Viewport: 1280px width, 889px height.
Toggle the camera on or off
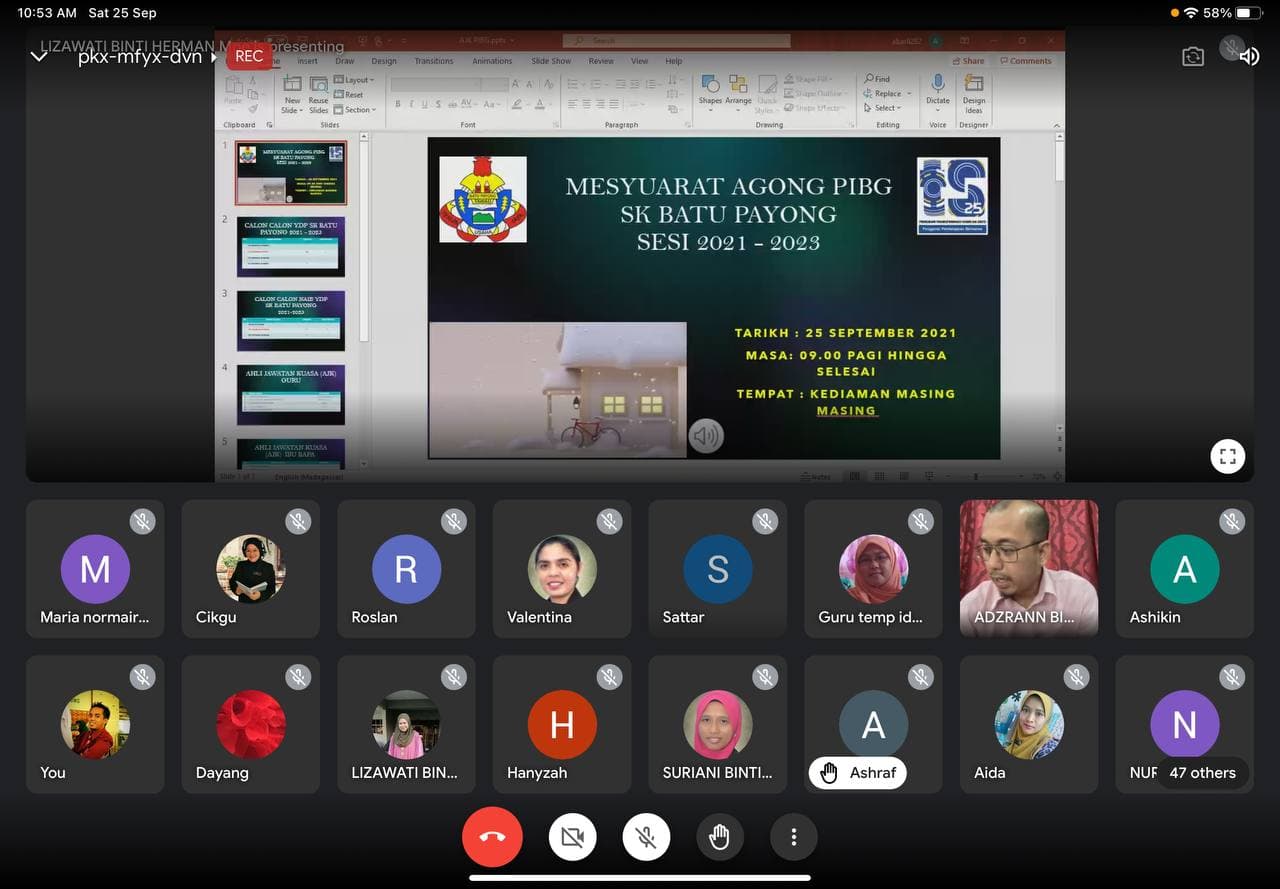click(573, 837)
